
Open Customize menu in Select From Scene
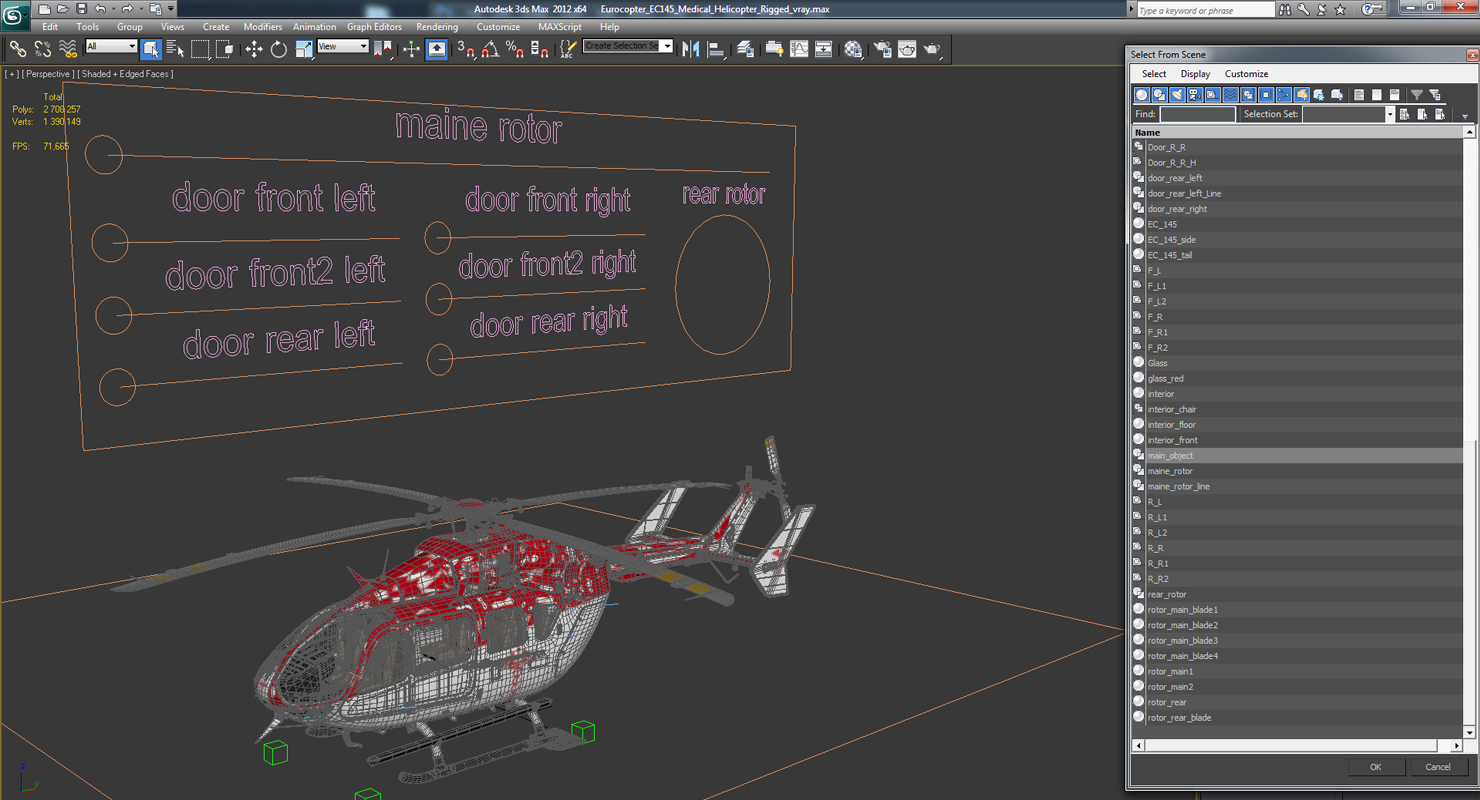coord(1246,74)
